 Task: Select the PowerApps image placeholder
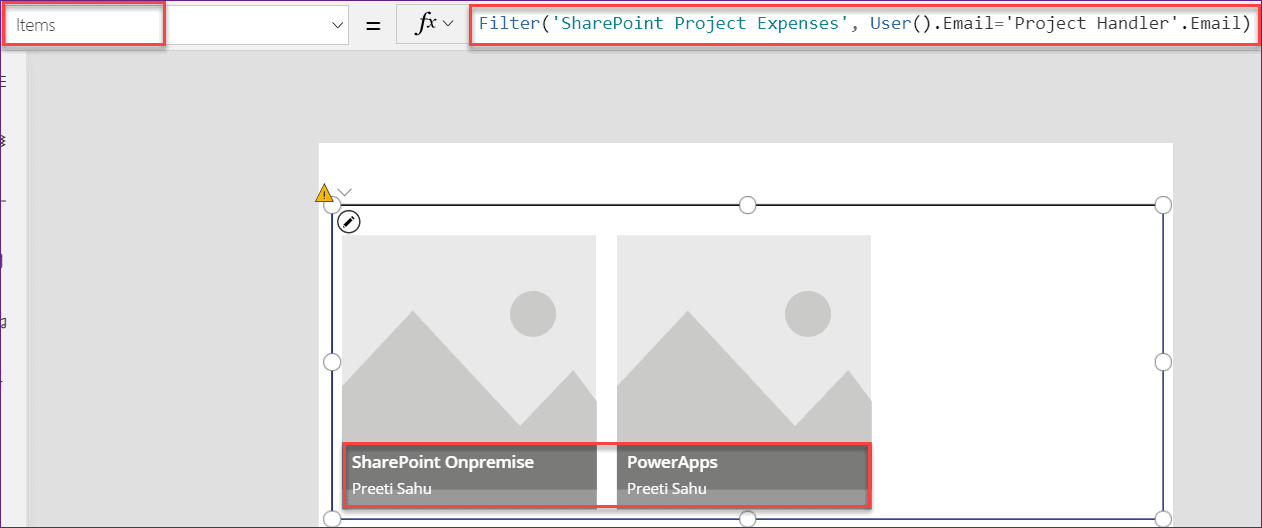tap(744, 340)
